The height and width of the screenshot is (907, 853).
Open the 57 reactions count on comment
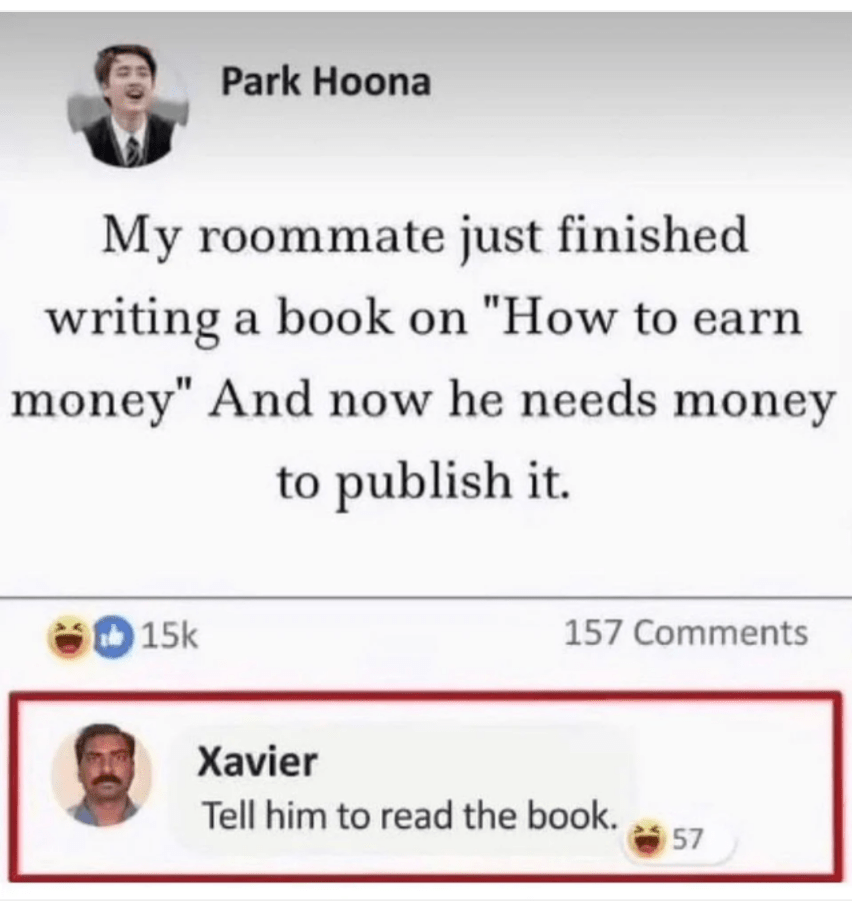coord(688,838)
